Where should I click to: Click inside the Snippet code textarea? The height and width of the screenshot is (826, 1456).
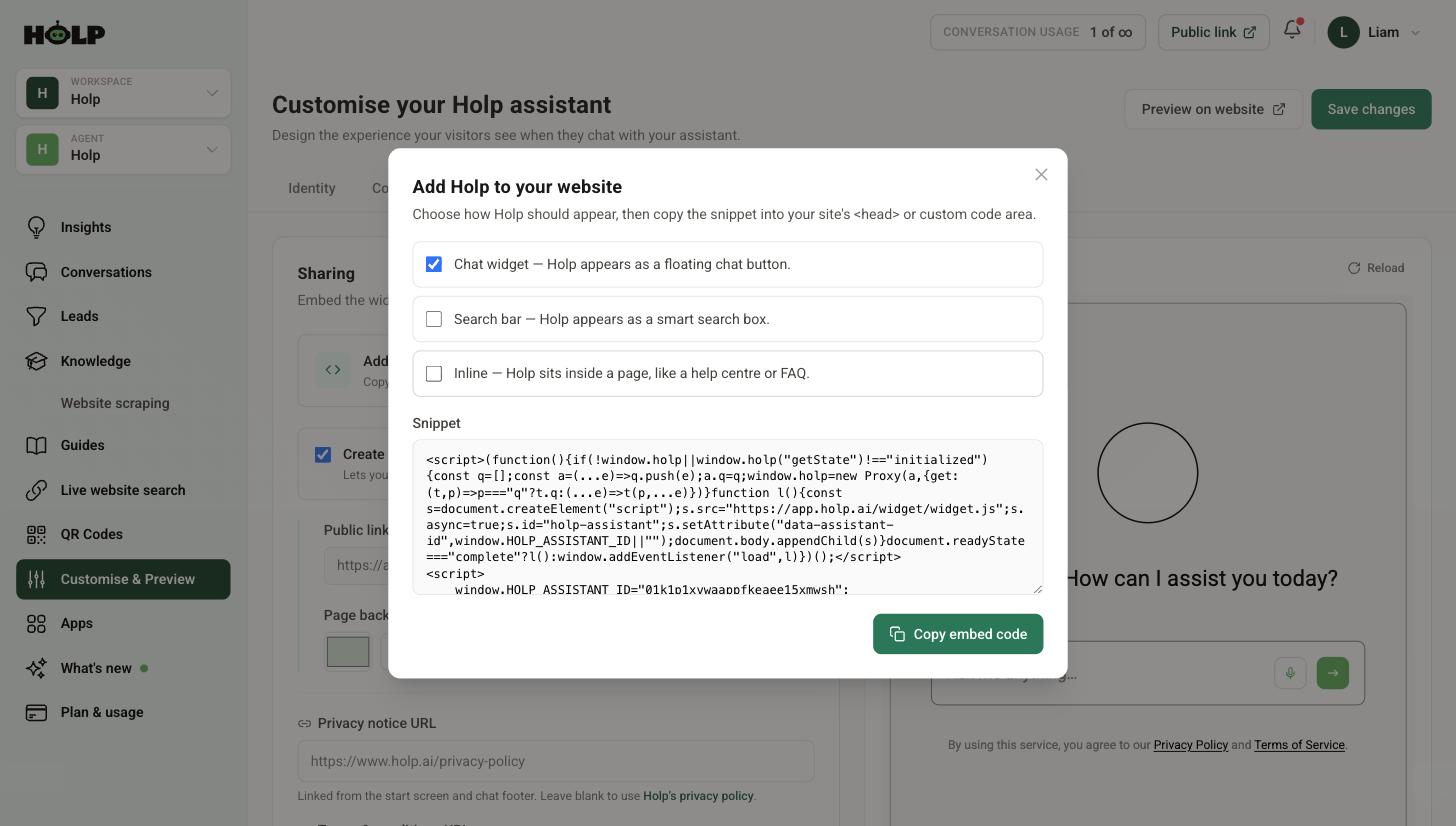(728, 517)
